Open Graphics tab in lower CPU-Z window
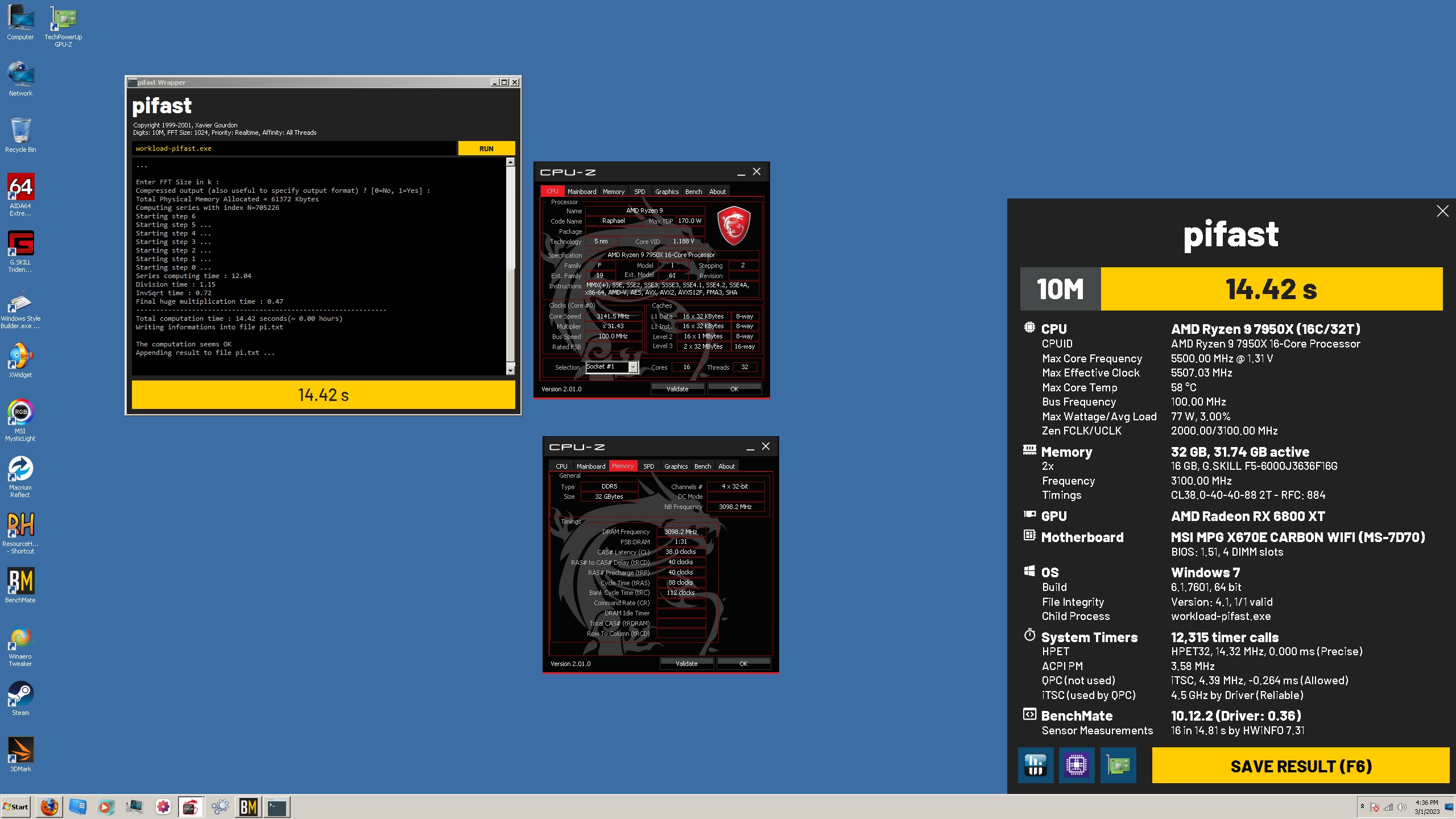This screenshot has height=819, width=1456. tap(676, 466)
